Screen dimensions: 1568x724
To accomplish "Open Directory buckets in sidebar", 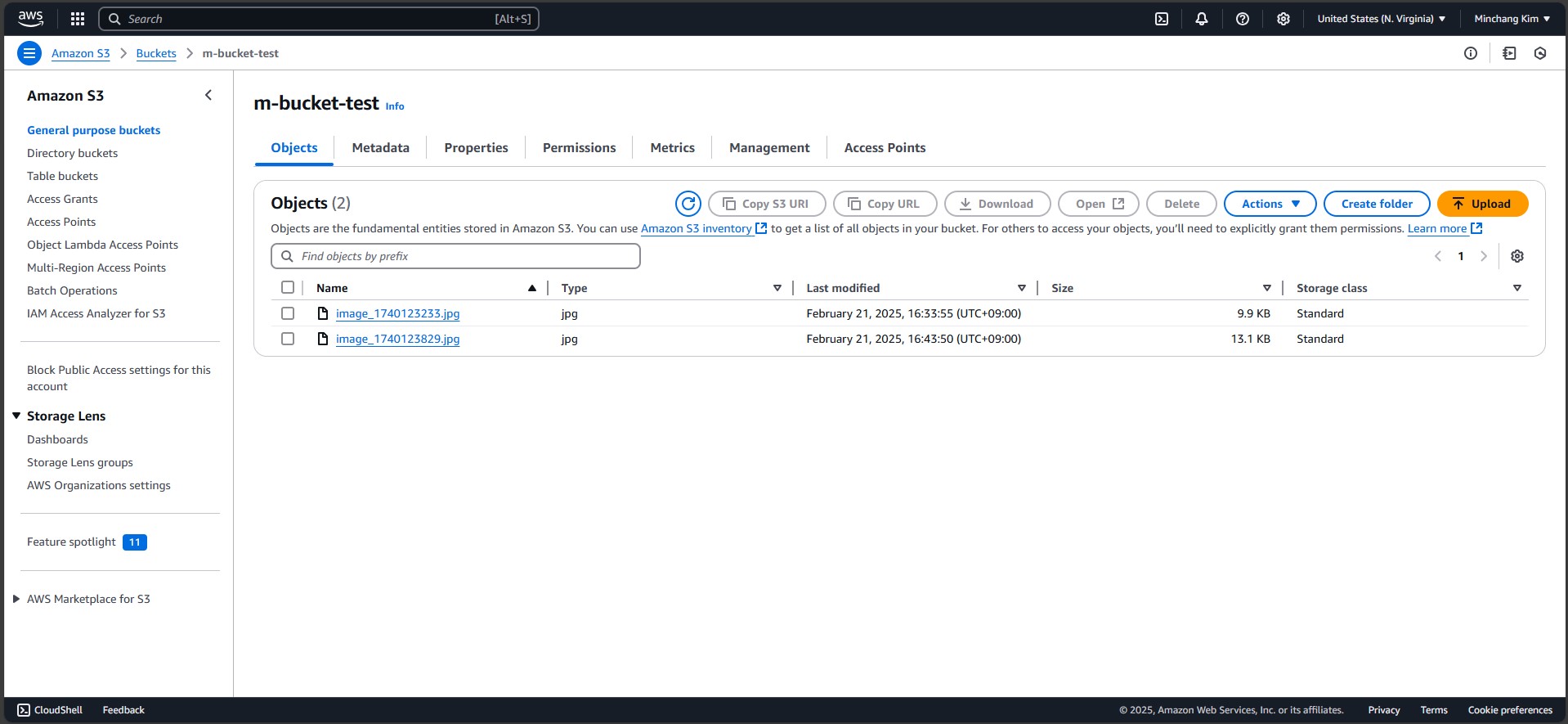I will coord(72,153).
